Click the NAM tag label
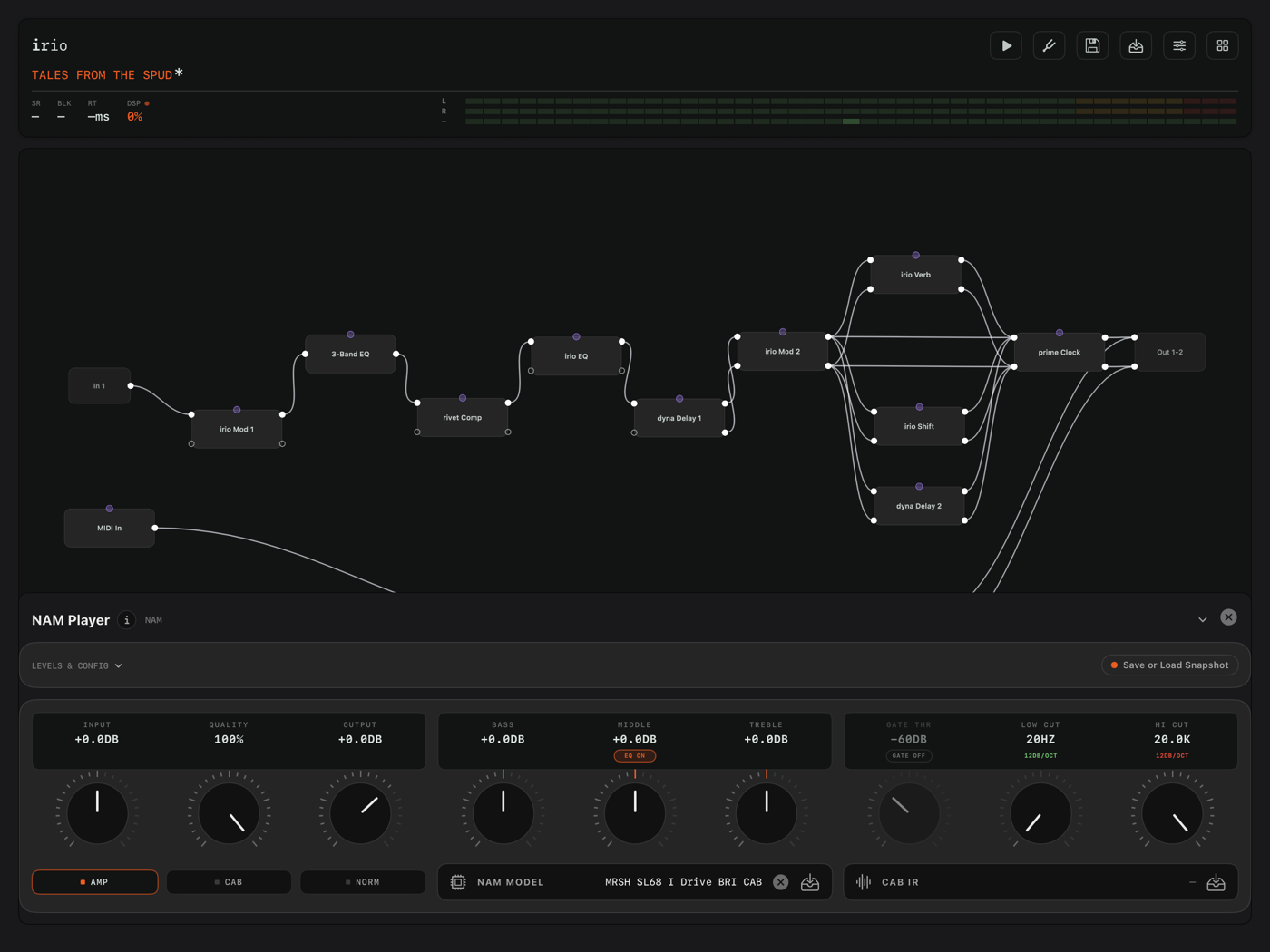Image resolution: width=1270 pixels, height=952 pixels. click(154, 620)
